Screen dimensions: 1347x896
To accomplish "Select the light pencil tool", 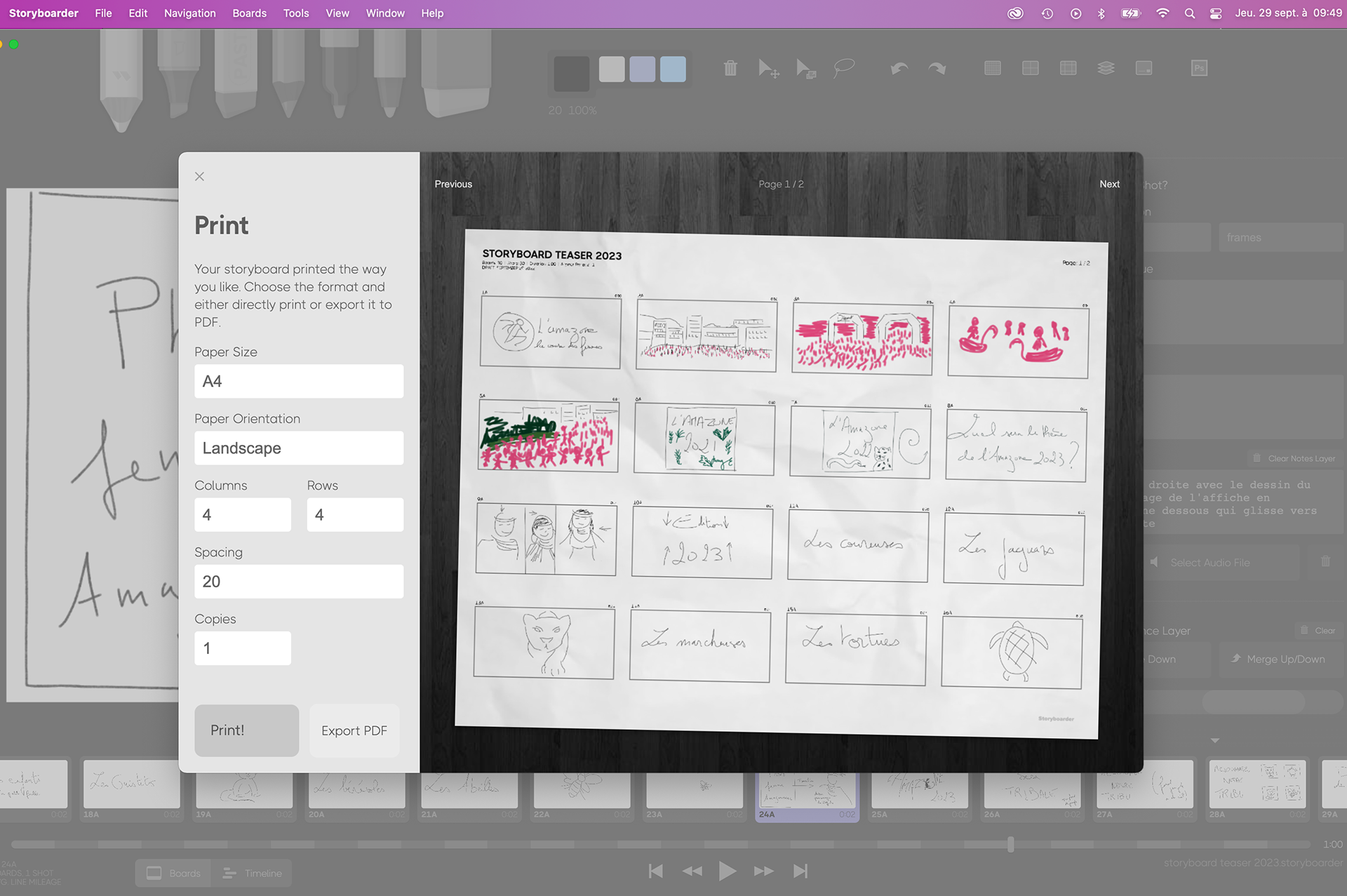I will 121,81.
